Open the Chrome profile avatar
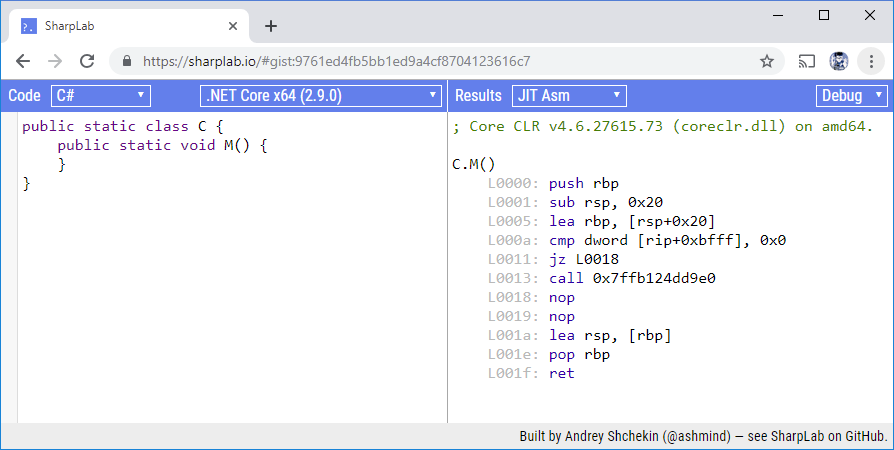This screenshot has width=894, height=450. [839, 61]
